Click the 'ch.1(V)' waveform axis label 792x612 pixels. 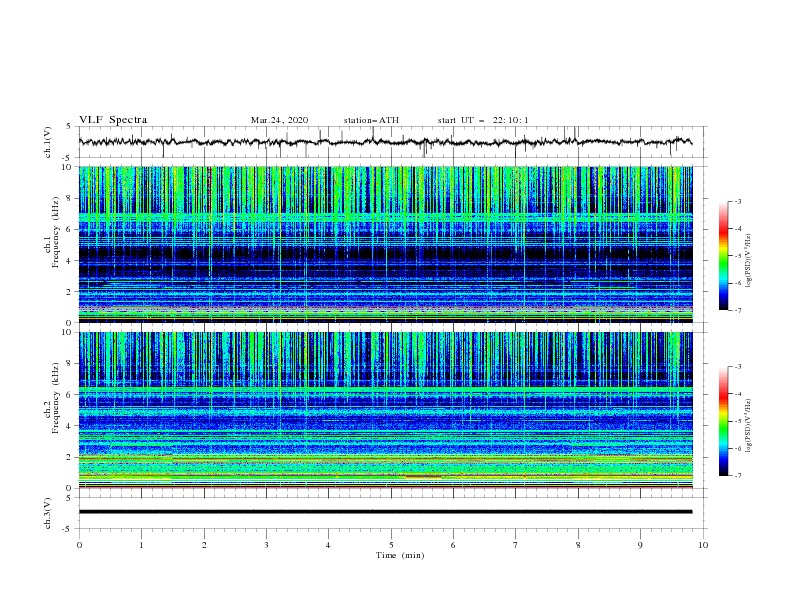47,142
